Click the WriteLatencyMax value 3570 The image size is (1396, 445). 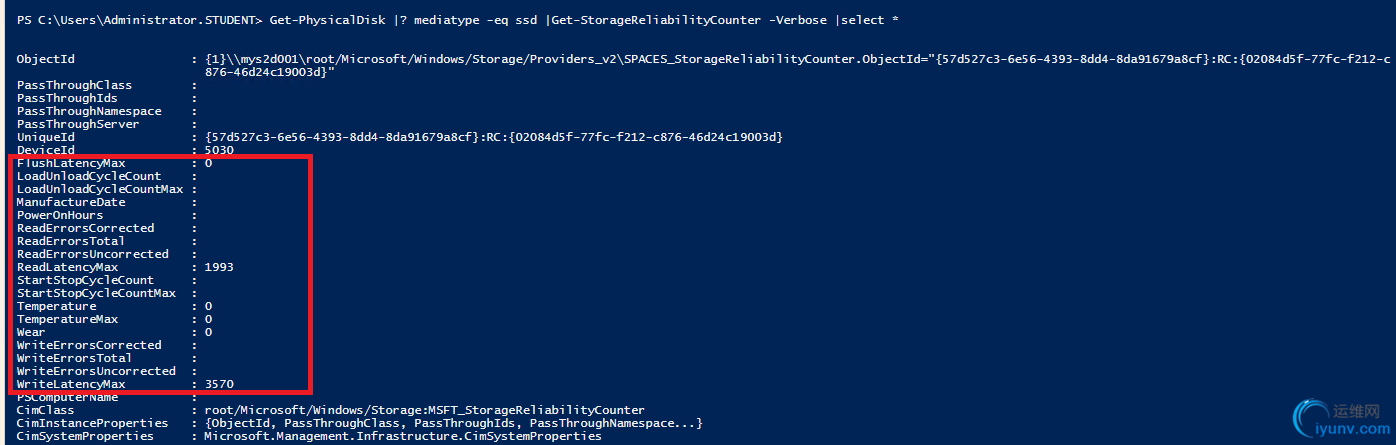point(219,384)
